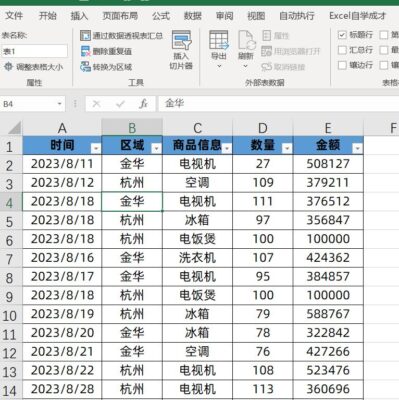
Task: Open the 区域 column filter dropdown
Action: pos(156,148)
